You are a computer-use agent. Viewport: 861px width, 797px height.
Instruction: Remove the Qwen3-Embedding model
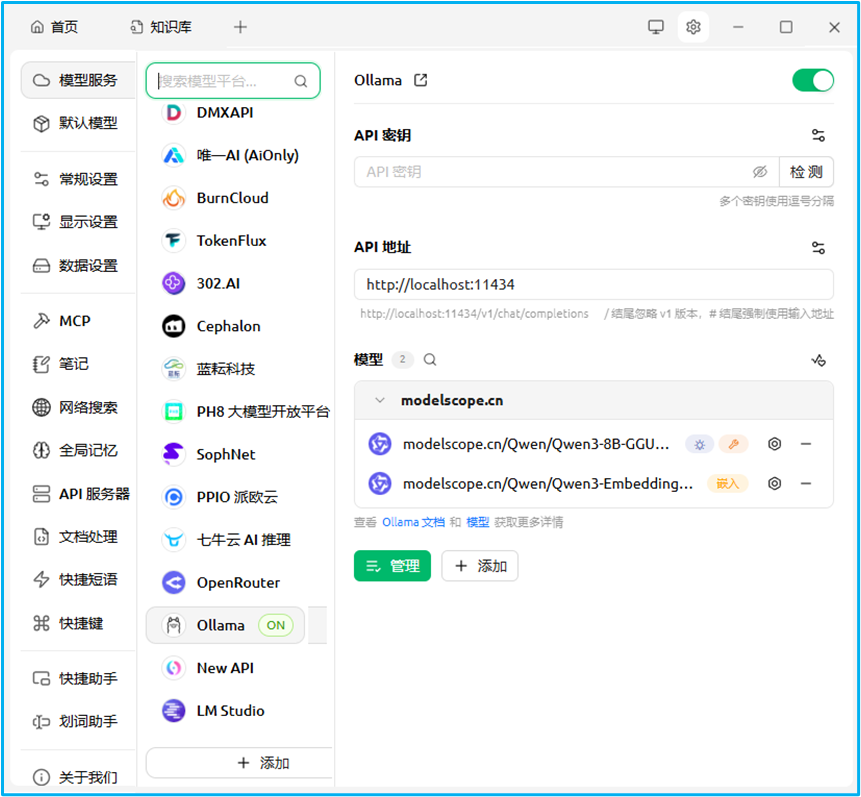pyautogui.click(x=806, y=483)
